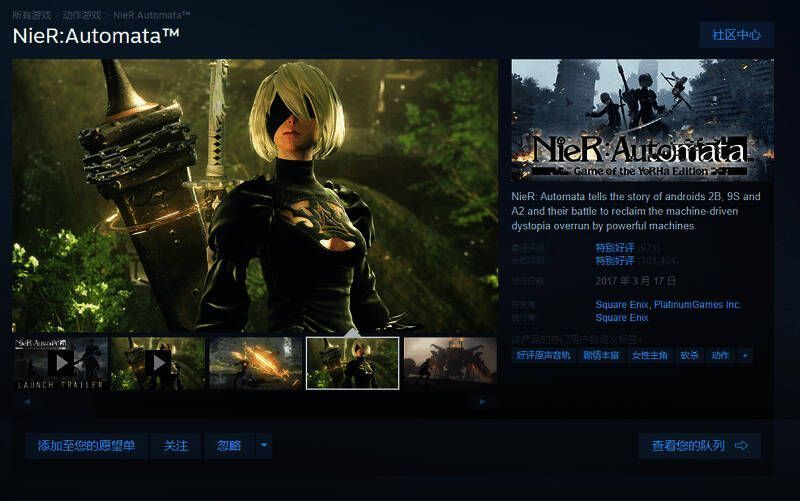Select the highlighted 2B screenshot thumbnail
This screenshot has width=800, height=501.
[352, 362]
